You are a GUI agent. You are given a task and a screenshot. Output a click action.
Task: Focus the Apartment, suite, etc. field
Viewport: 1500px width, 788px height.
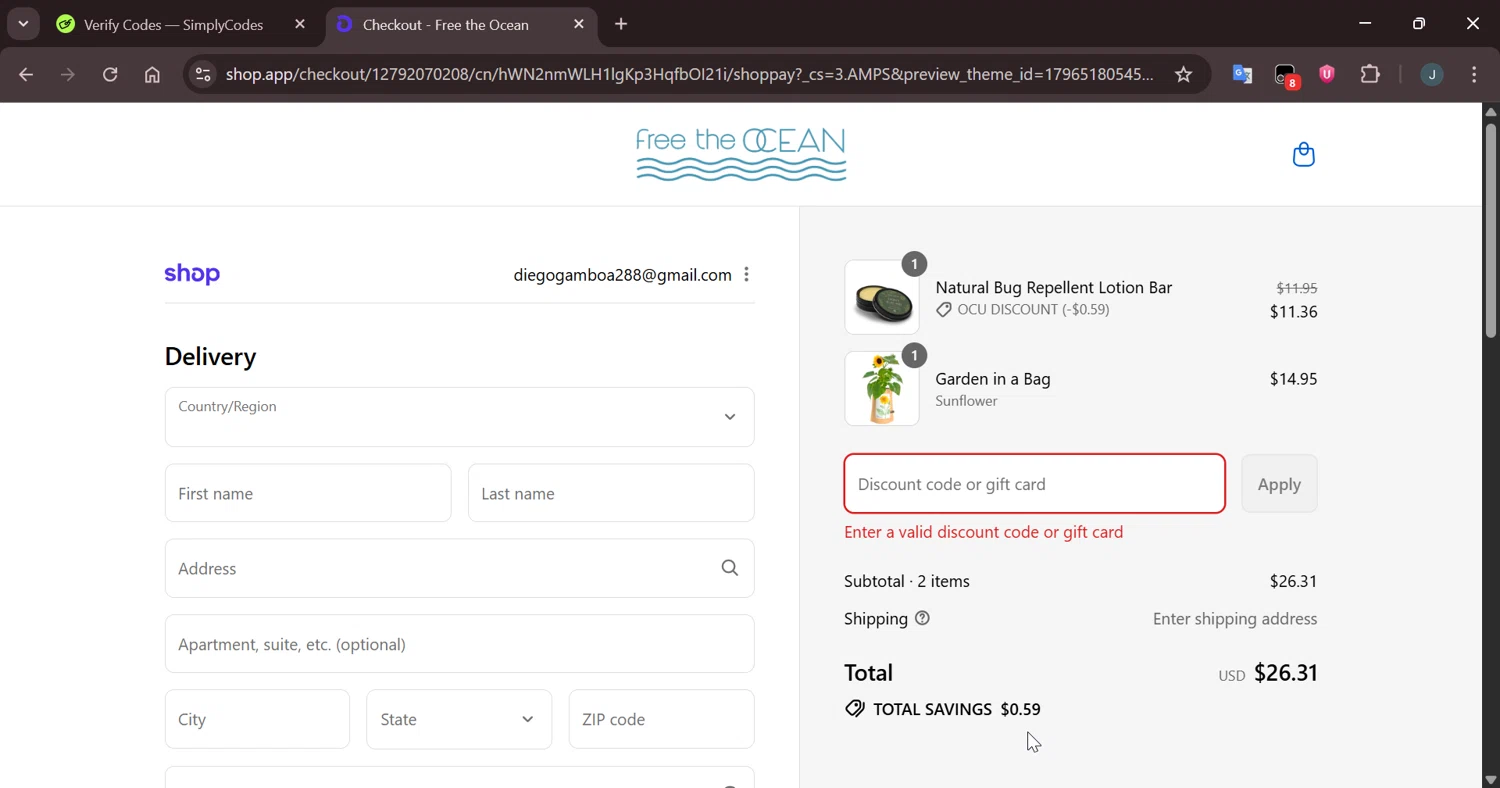(x=459, y=644)
